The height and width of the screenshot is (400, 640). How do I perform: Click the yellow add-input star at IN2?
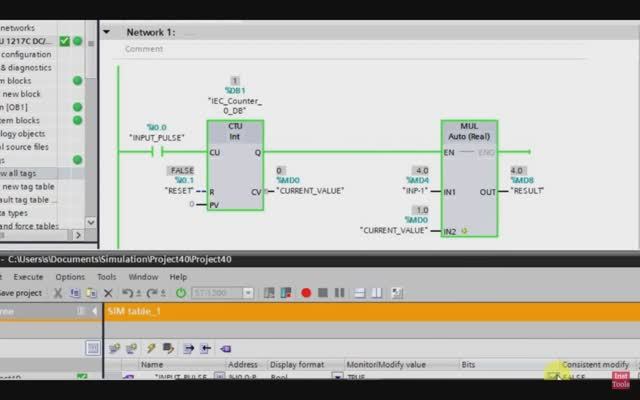464,231
